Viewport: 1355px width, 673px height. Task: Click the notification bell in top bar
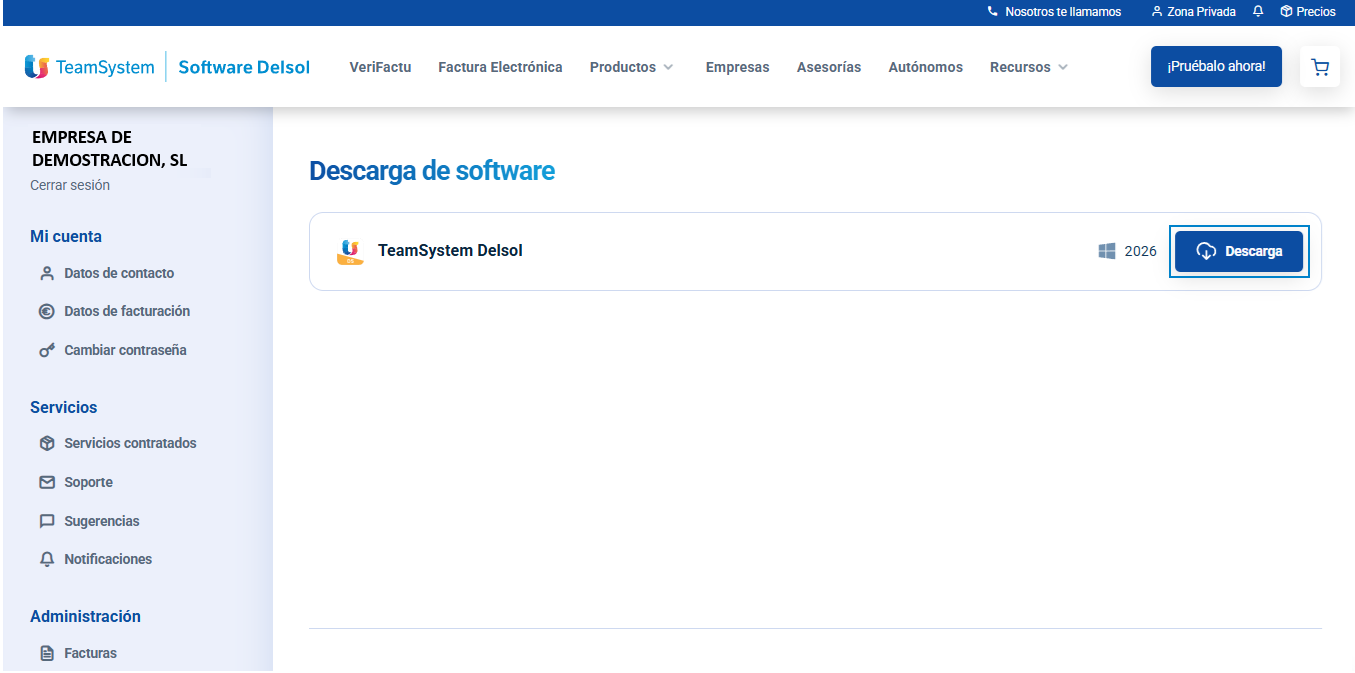pos(1258,12)
